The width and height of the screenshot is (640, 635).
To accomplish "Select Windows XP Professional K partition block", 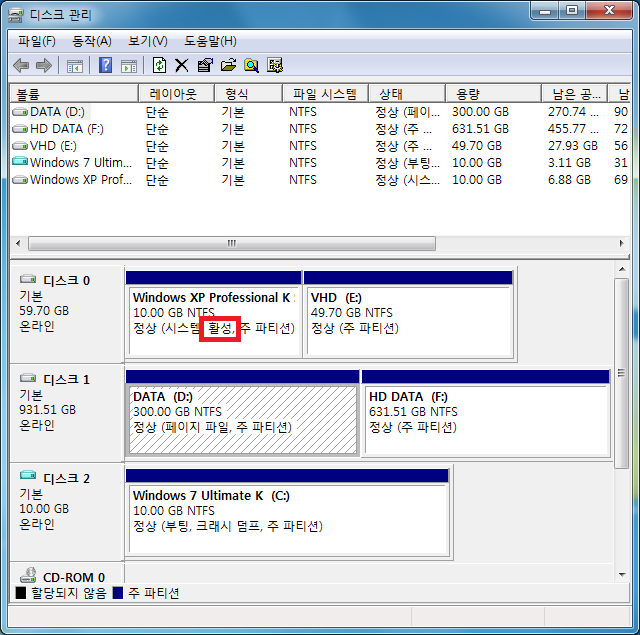I will point(213,315).
